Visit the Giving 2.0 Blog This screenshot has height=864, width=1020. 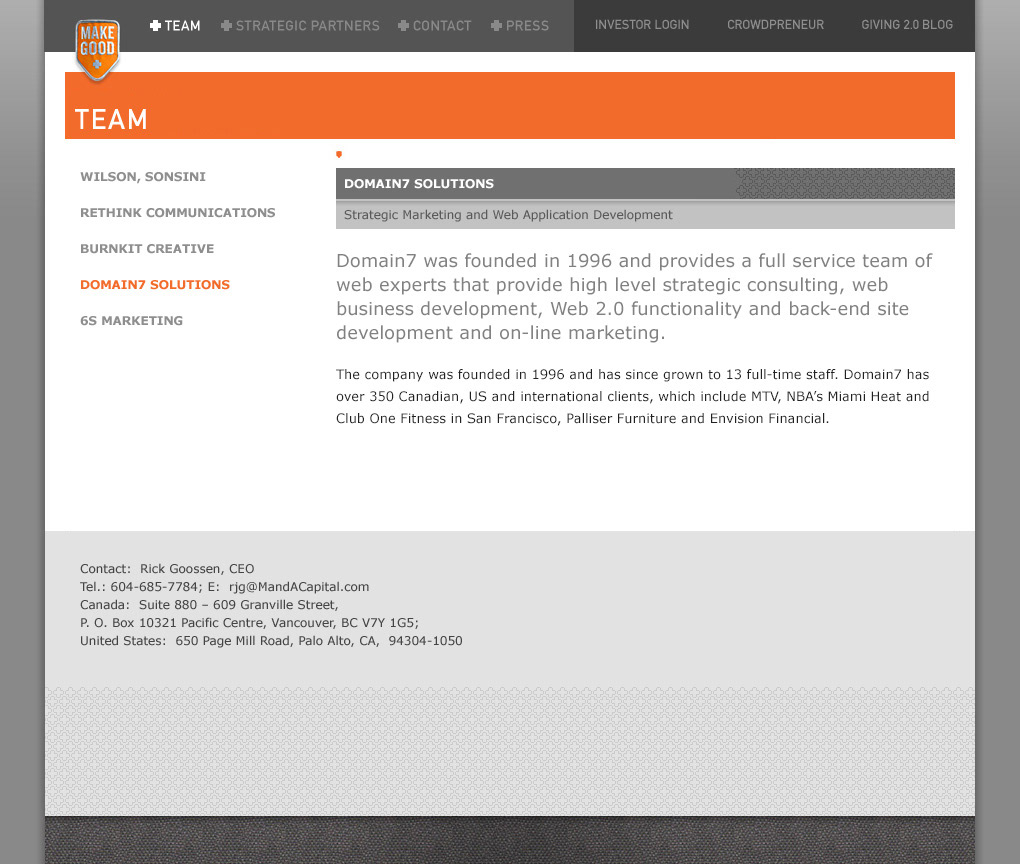pyautogui.click(x=906, y=25)
